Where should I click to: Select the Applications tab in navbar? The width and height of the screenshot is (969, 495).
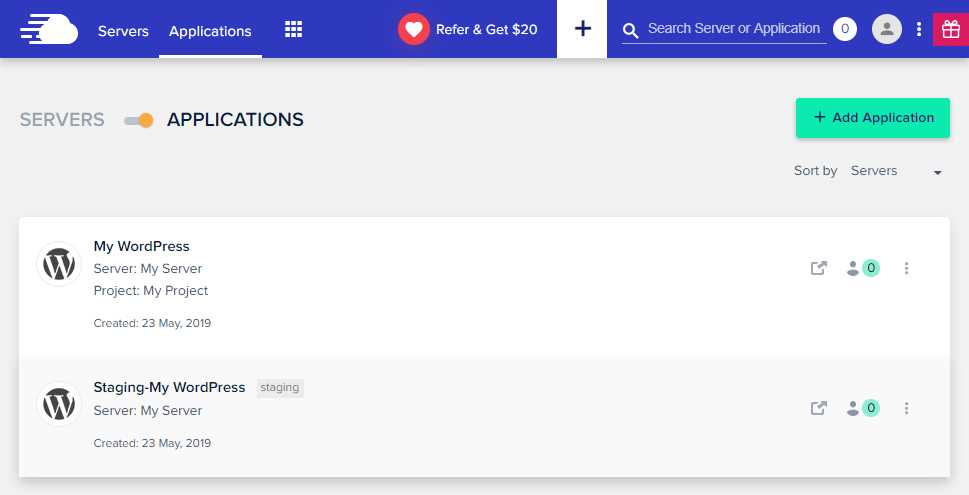coord(210,31)
